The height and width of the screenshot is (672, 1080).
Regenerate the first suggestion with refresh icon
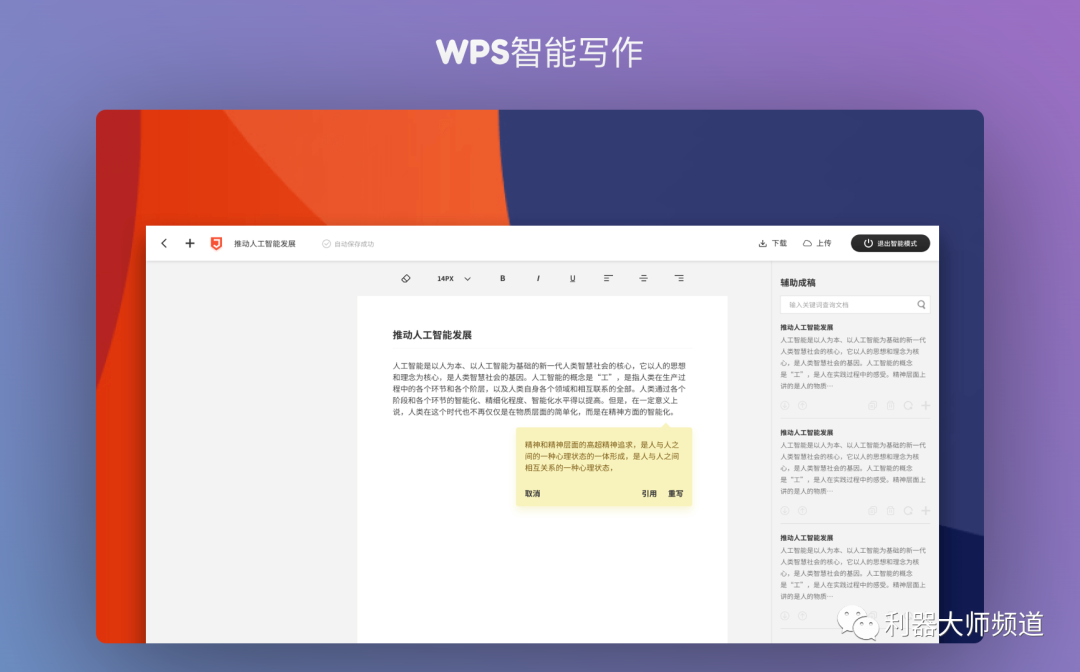[908, 405]
